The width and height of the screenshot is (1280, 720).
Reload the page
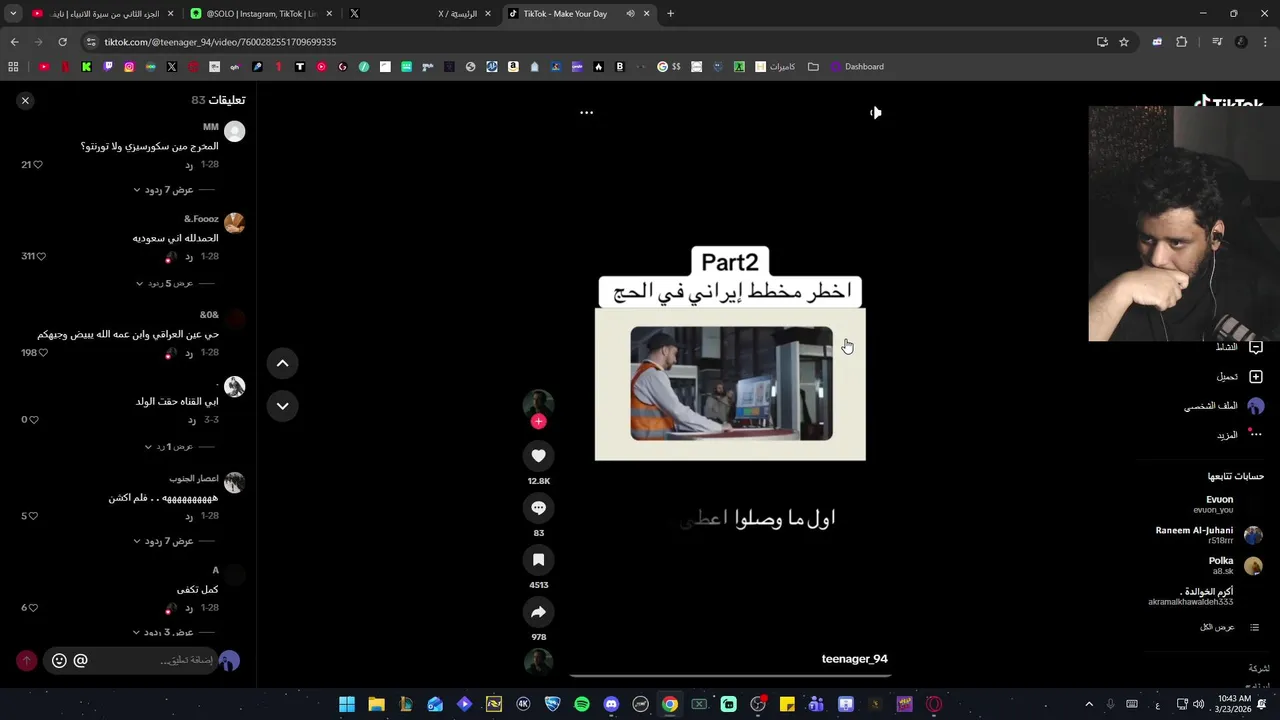62,42
